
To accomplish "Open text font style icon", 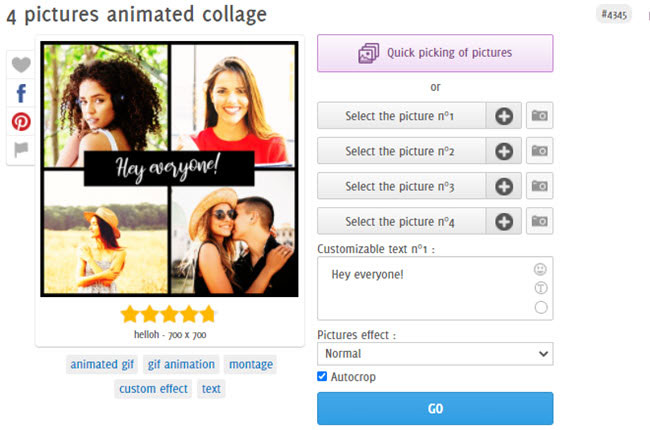I will [x=541, y=288].
